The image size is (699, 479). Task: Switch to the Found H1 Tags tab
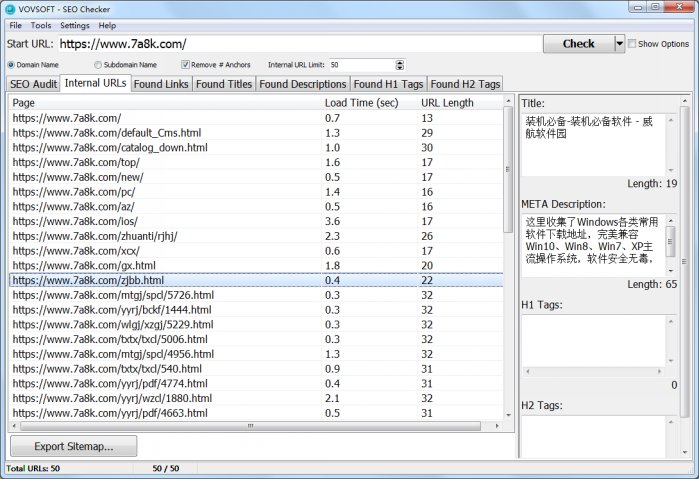point(388,84)
